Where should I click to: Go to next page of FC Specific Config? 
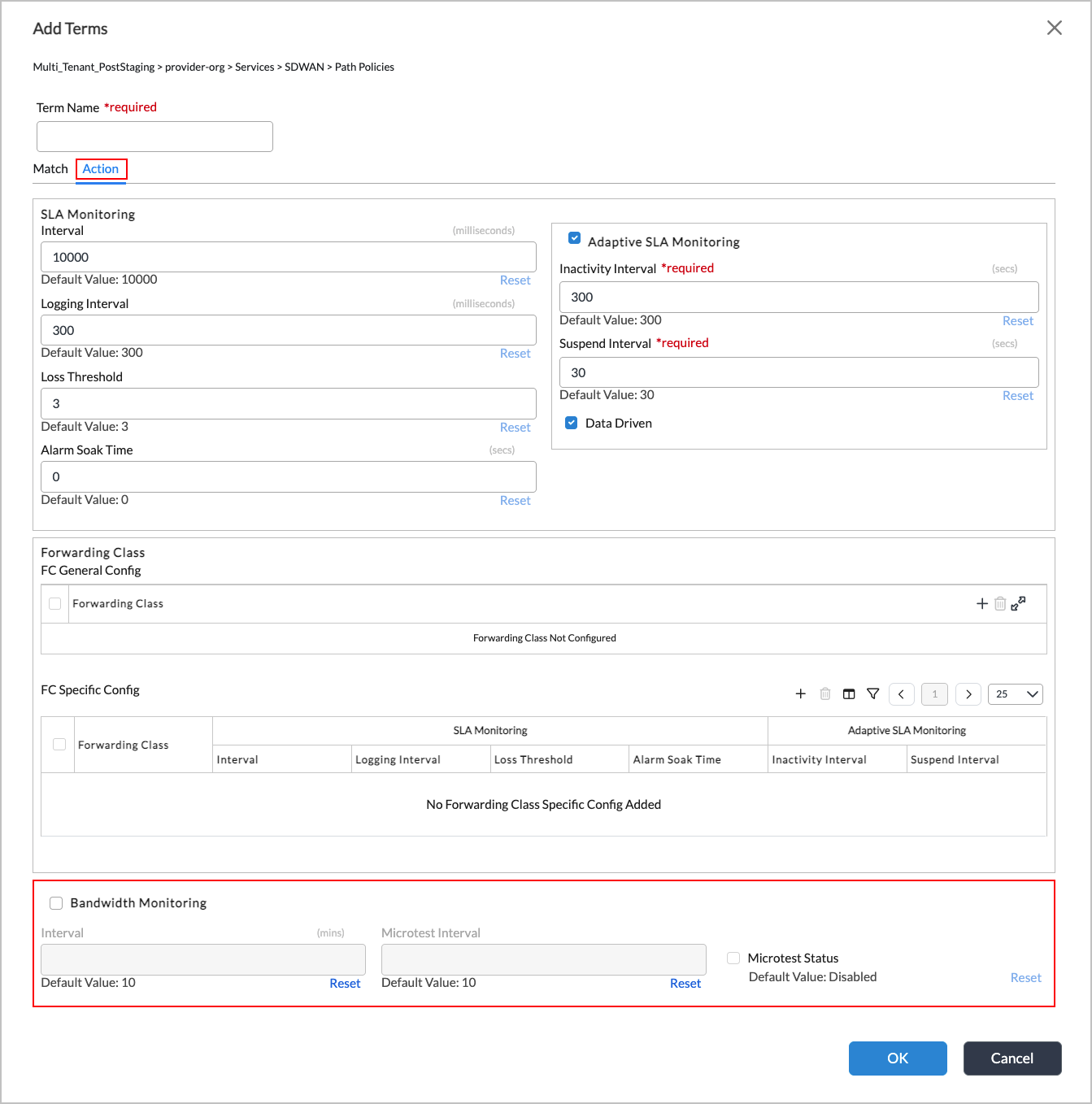tap(968, 693)
